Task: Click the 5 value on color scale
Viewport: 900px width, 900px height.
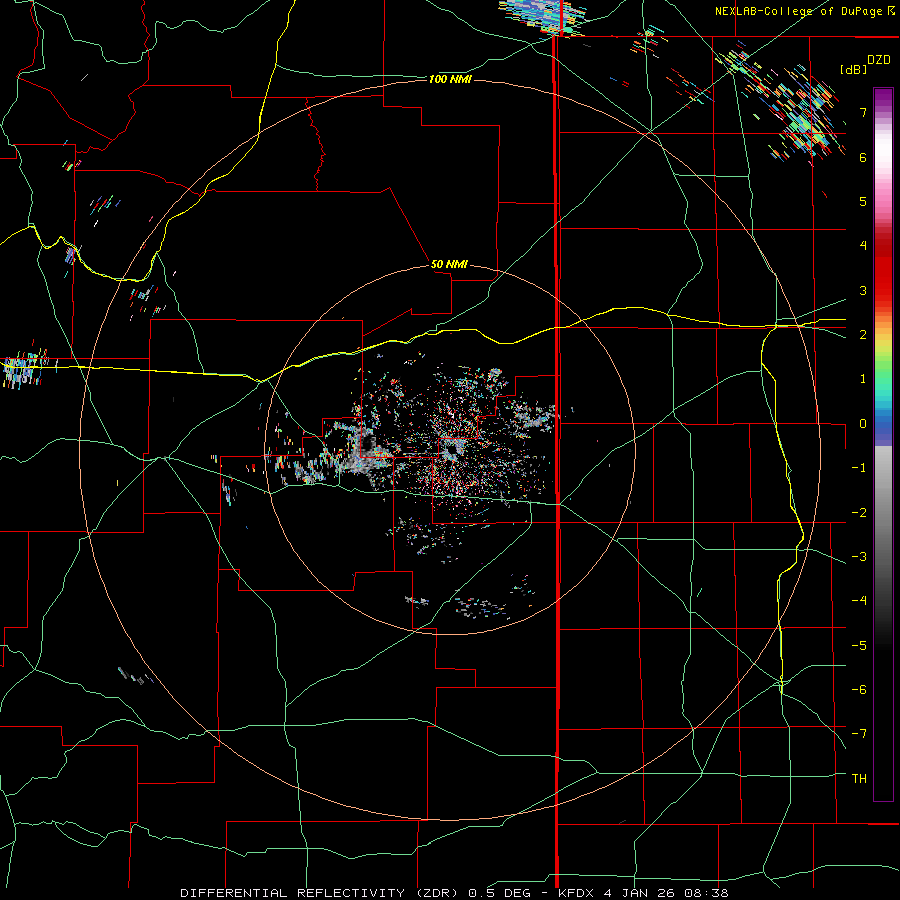Action: point(863,201)
